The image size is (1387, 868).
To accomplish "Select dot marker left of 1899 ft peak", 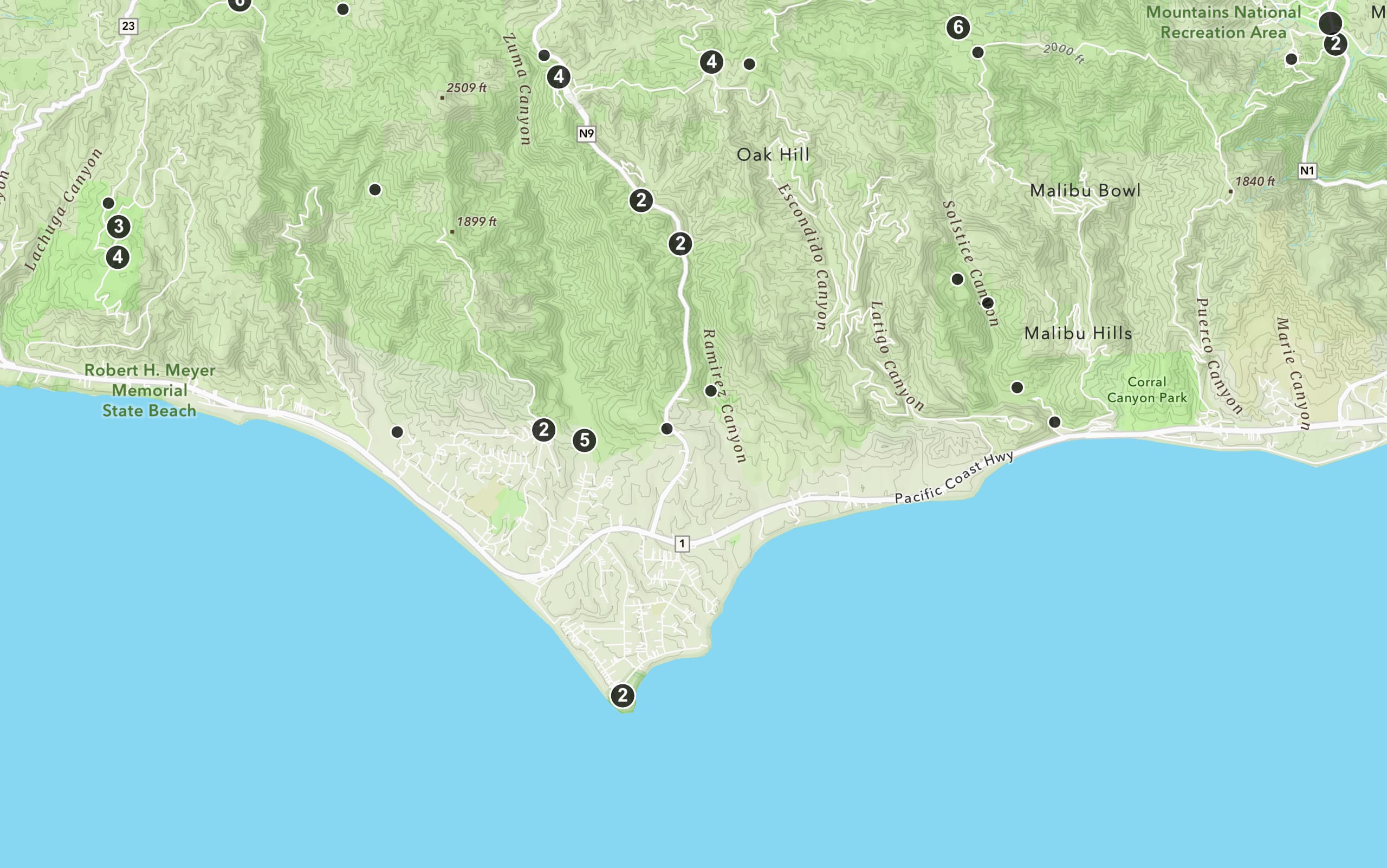I will (375, 190).
